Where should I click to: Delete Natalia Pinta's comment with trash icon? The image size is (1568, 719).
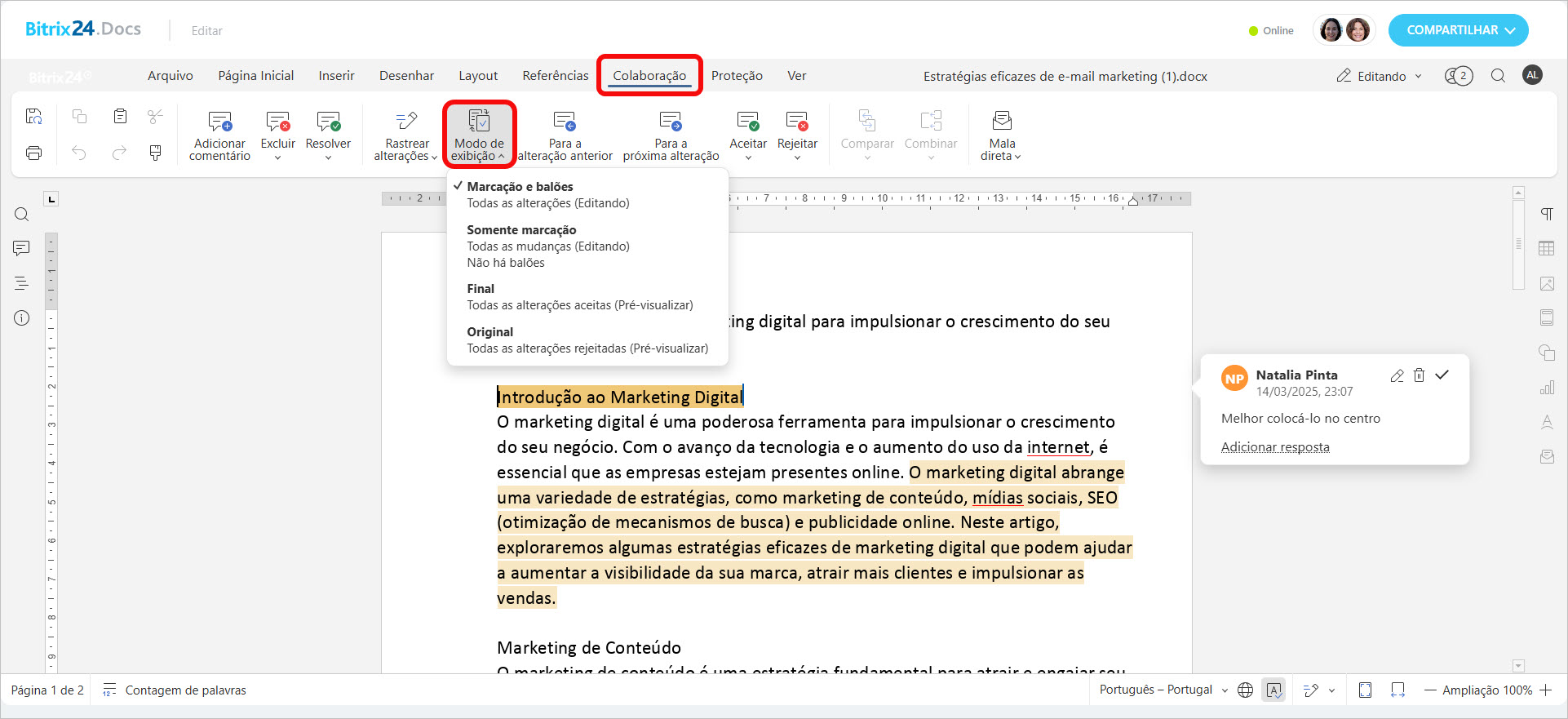(1420, 375)
